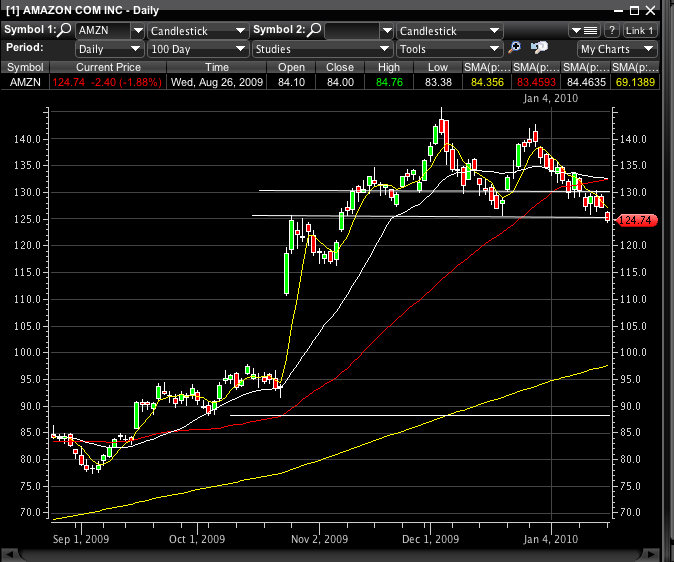
Task: Click the Link 1 button
Action: [x=639, y=30]
